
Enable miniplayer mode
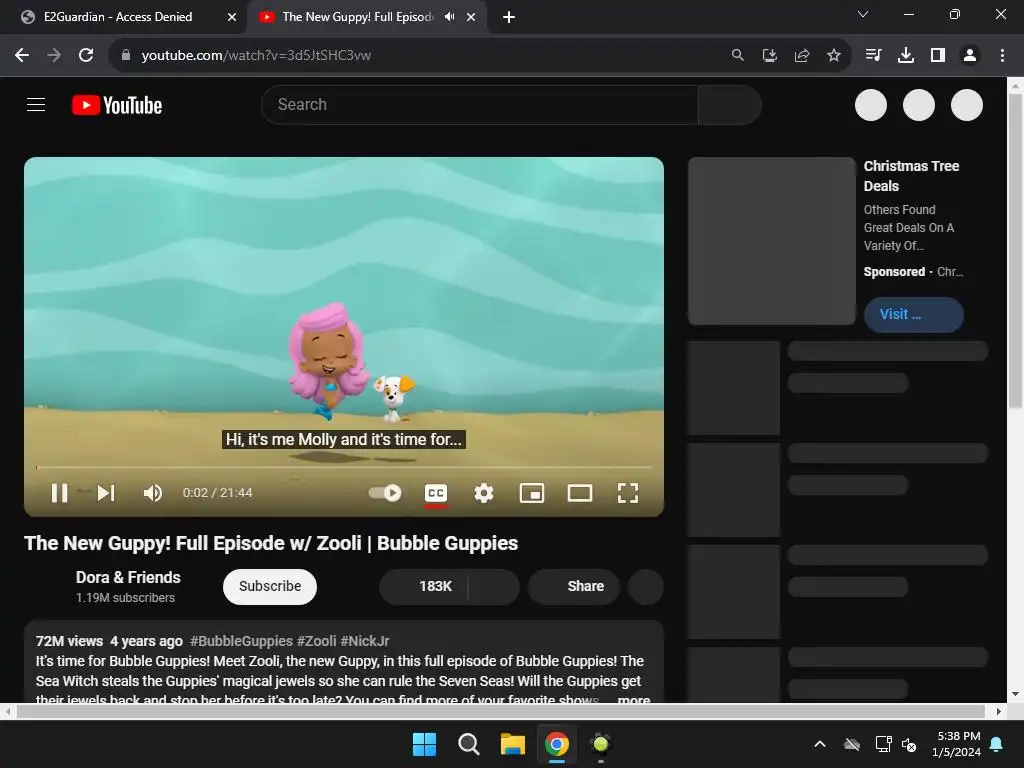[x=532, y=493]
